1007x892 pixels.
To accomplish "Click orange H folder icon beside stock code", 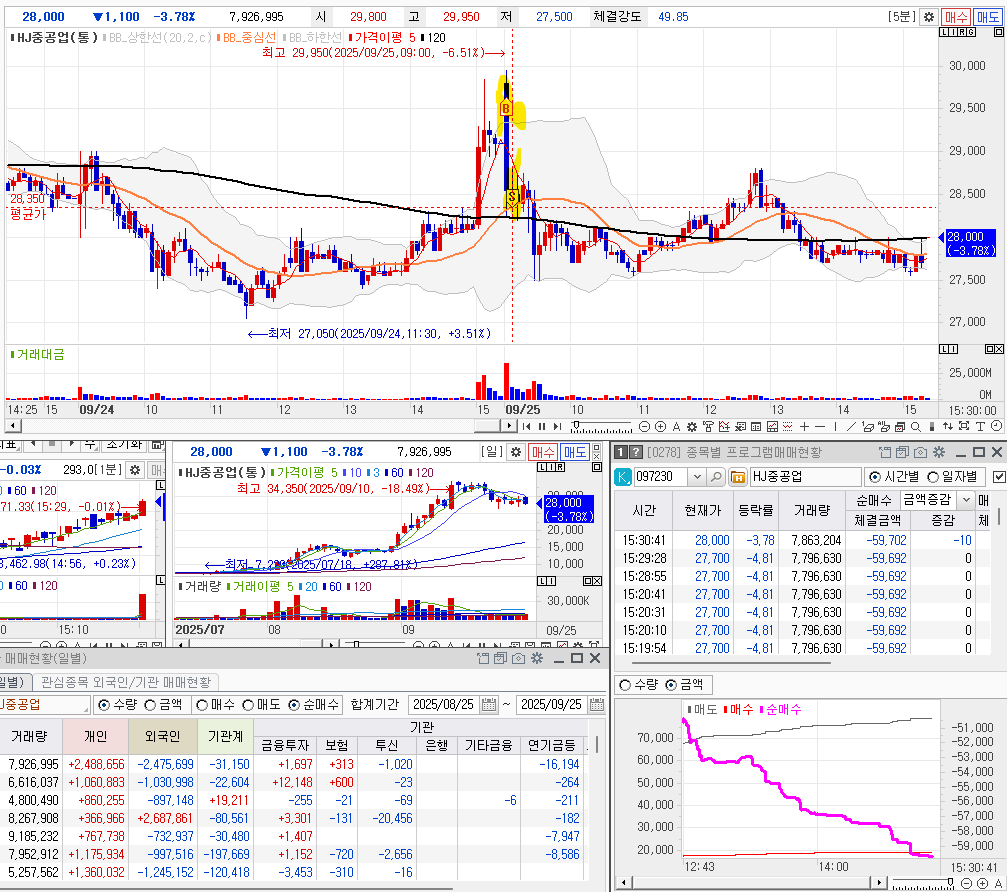I will click(738, 477).
